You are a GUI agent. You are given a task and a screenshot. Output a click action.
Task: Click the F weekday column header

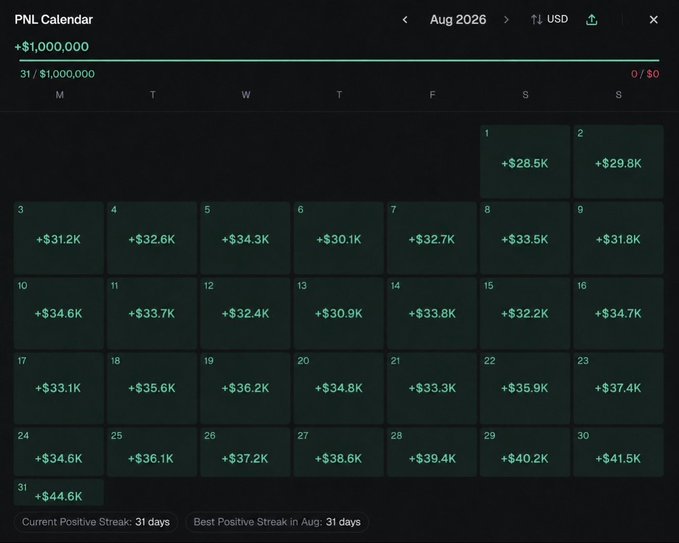coord(432,95)
